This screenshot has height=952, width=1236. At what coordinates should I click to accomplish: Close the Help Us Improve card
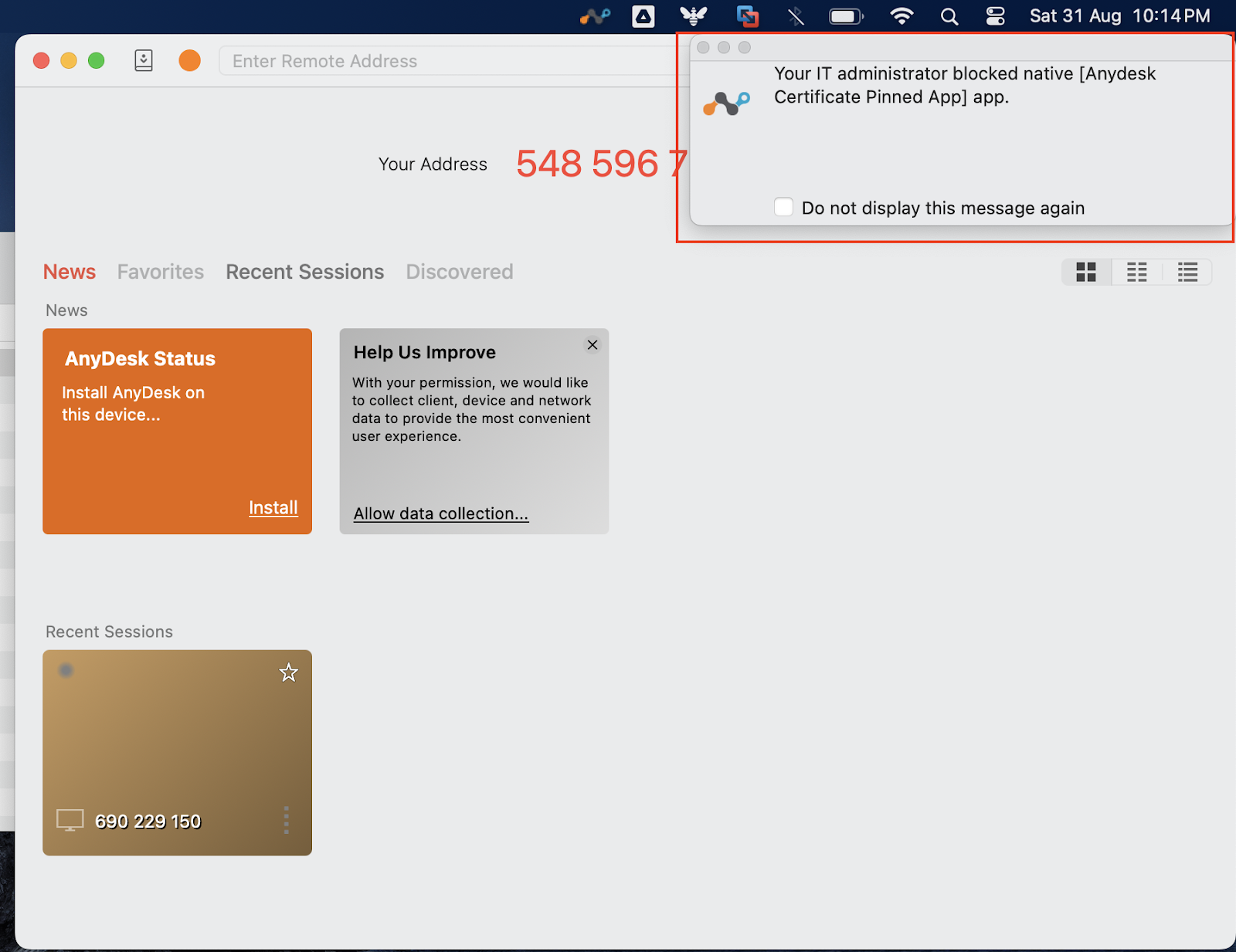pyautogui.click(x=593, y=345)
